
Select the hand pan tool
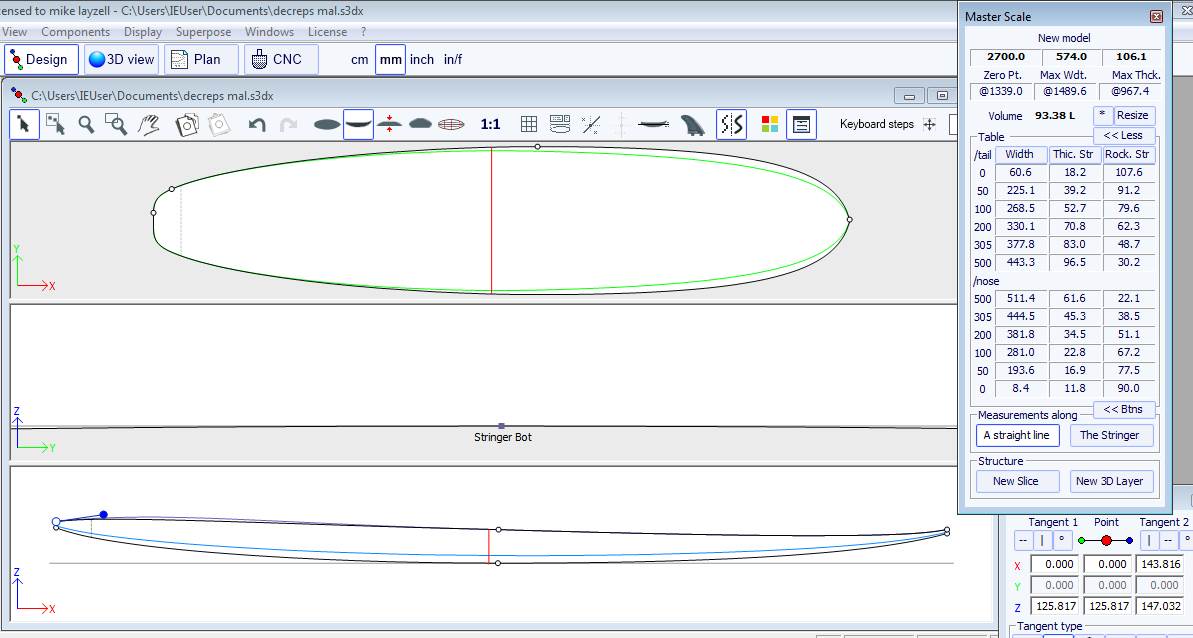149,125
